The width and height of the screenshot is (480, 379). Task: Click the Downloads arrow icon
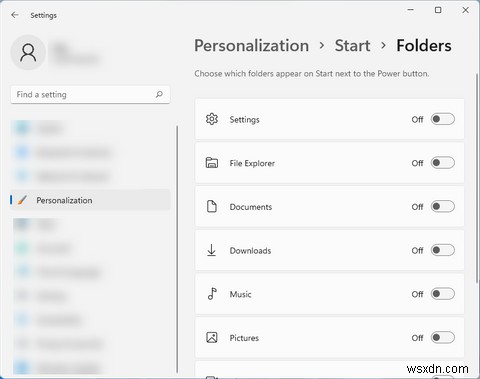[x=212, y=250]
